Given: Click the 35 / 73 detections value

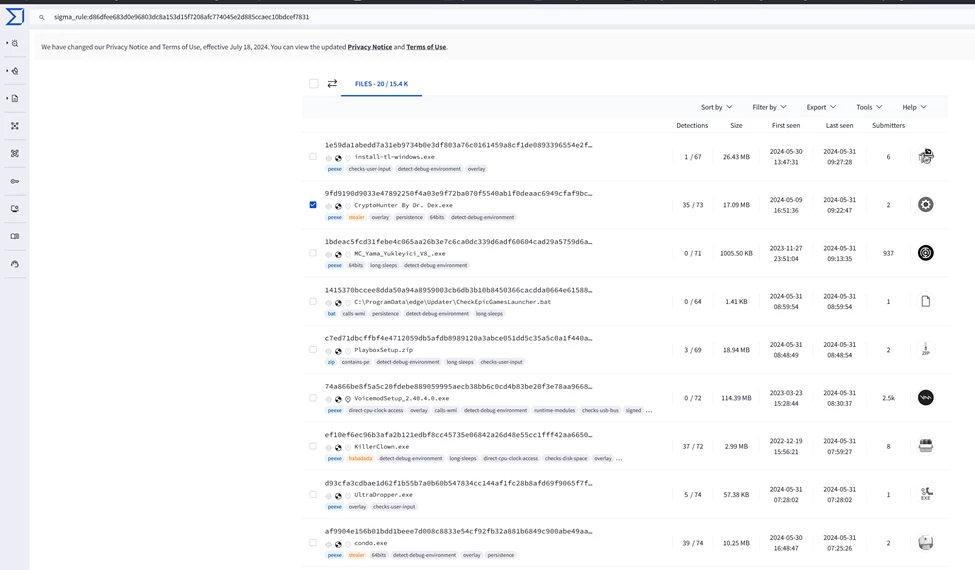Looking at the screenshot, I should tap(692, 205).
